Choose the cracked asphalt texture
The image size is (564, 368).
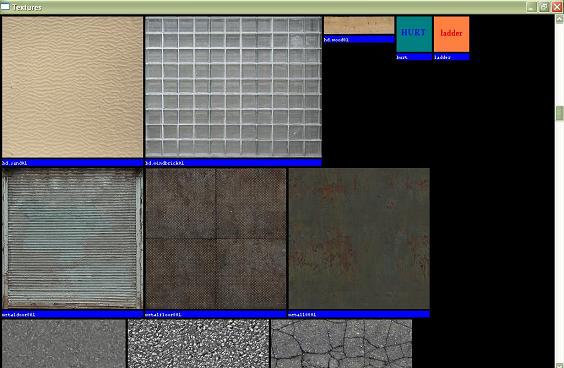pos(341,344)
